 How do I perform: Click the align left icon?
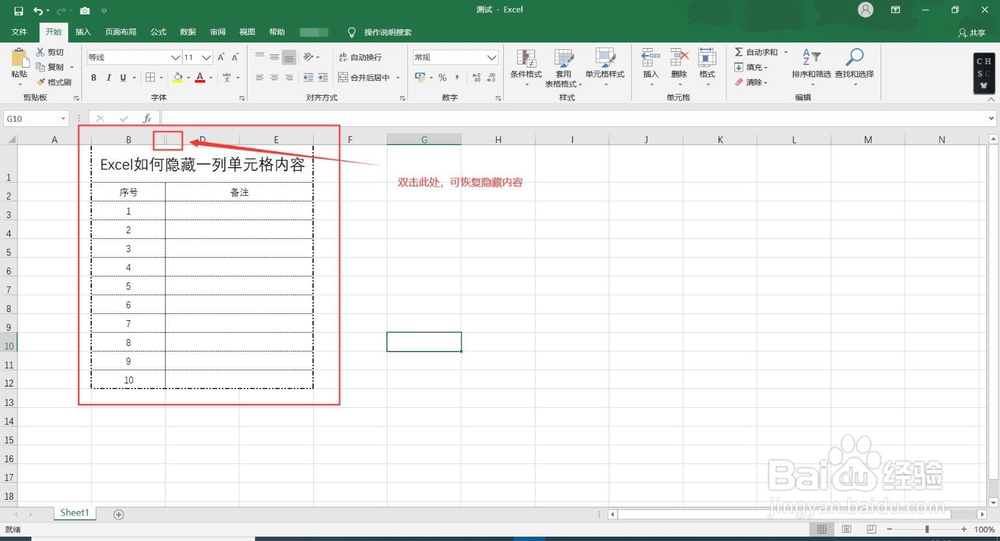[260, 77]
